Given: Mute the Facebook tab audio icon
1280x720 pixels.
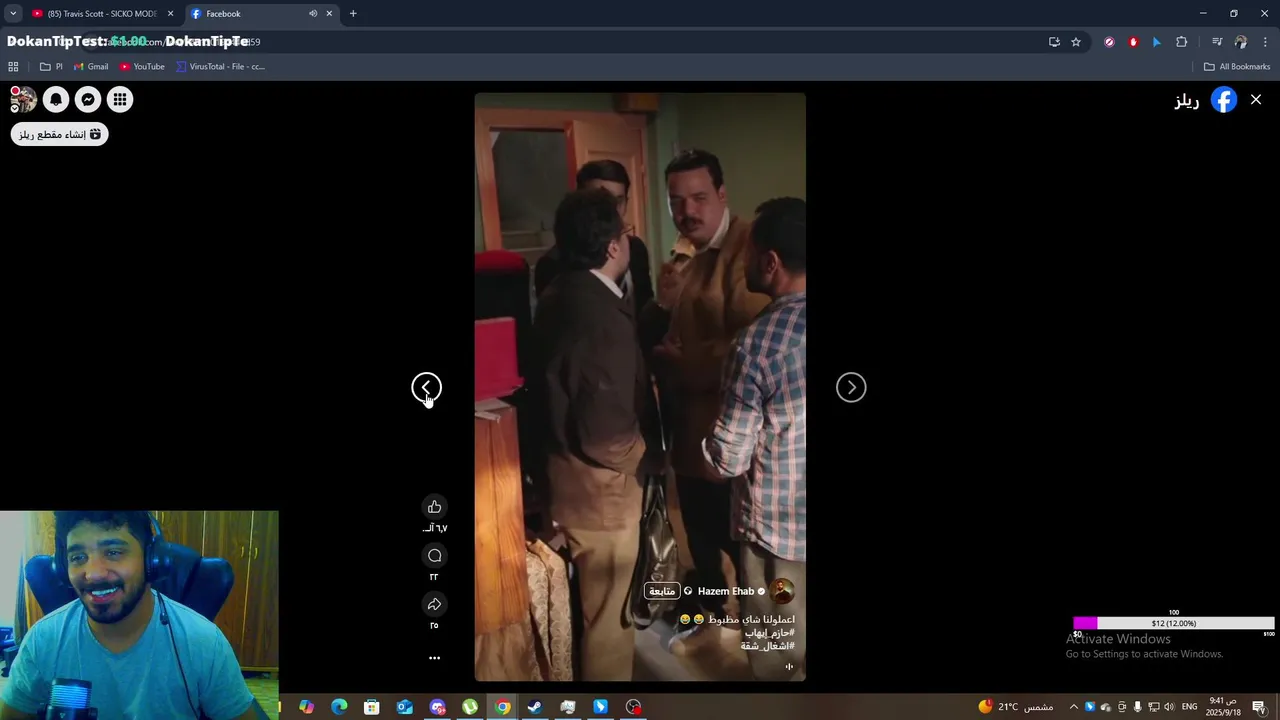Looking at the screenshot, I should point(312,14).
